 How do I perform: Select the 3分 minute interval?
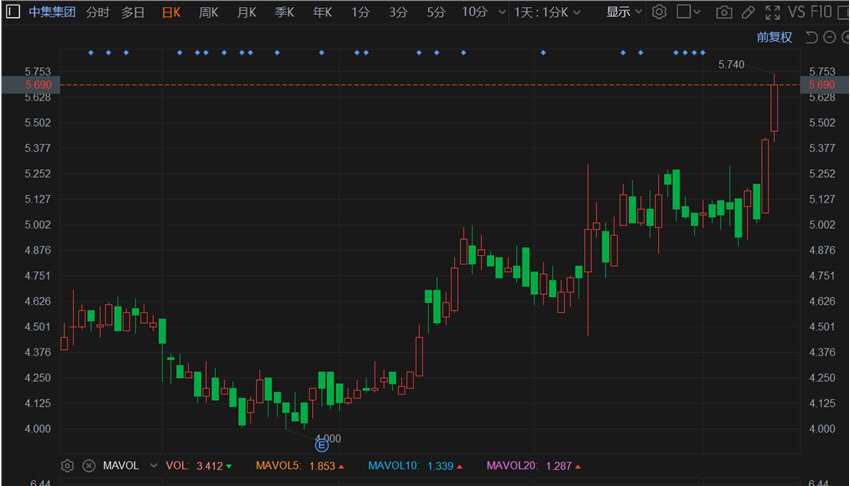398,12
